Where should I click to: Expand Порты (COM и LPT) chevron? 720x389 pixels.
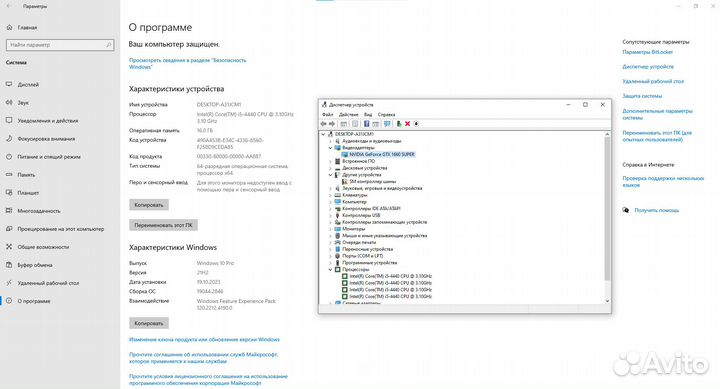coord(330,256)
